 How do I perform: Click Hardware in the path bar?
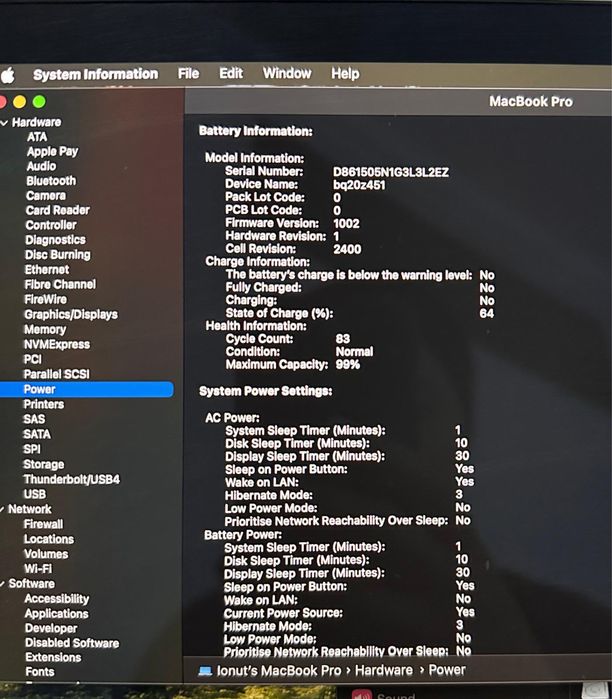pos(384,670)
